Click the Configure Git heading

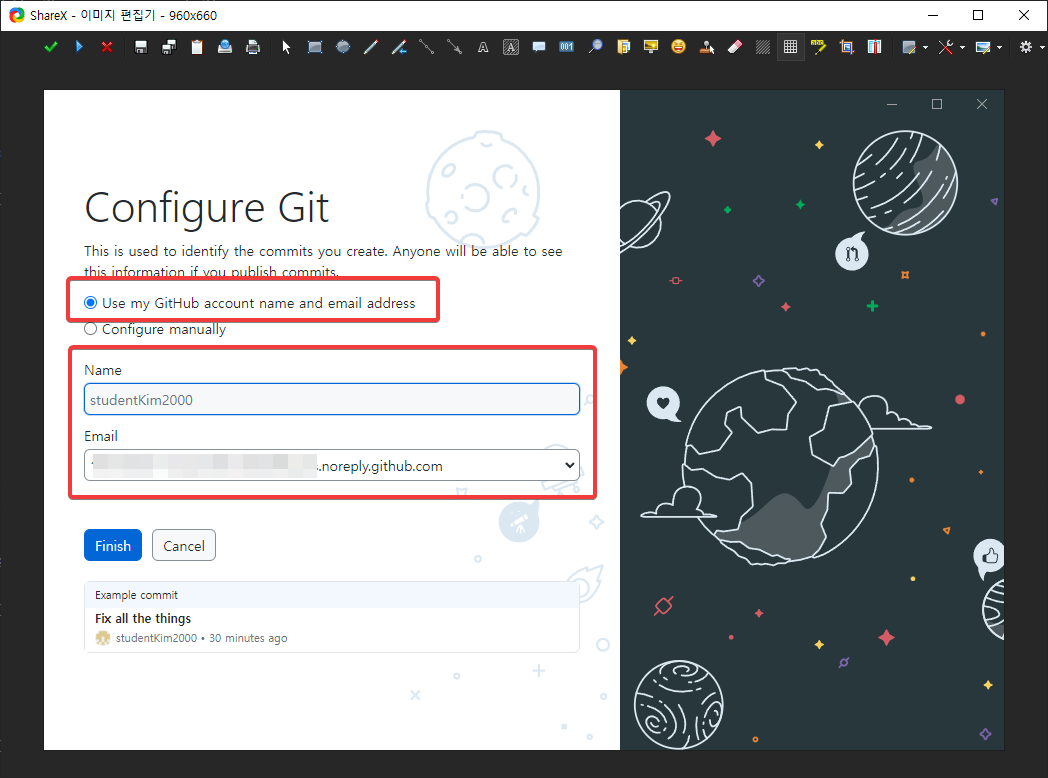[x=207, y=209]
